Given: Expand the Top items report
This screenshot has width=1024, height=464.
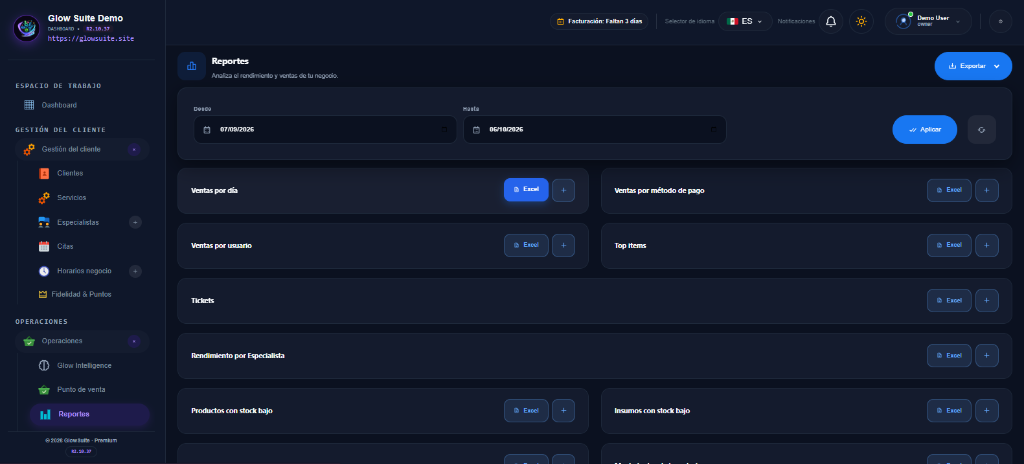Looking at the screenshot, I should tap(987, 245).
